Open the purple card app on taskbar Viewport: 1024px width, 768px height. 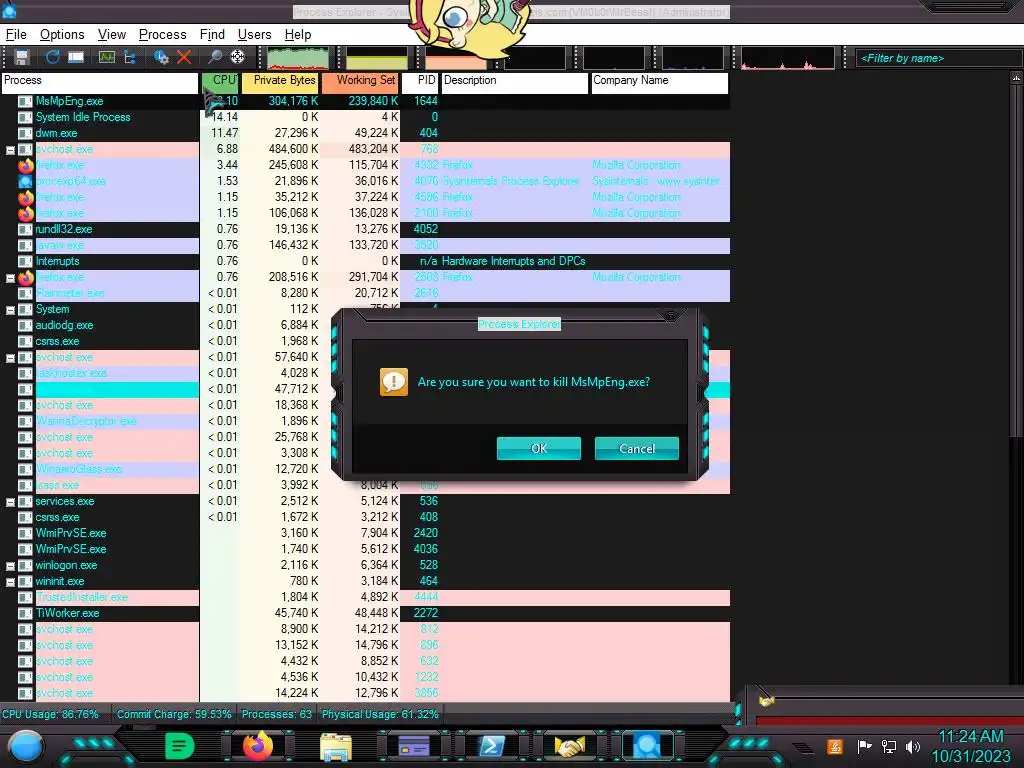click(414, 746)
